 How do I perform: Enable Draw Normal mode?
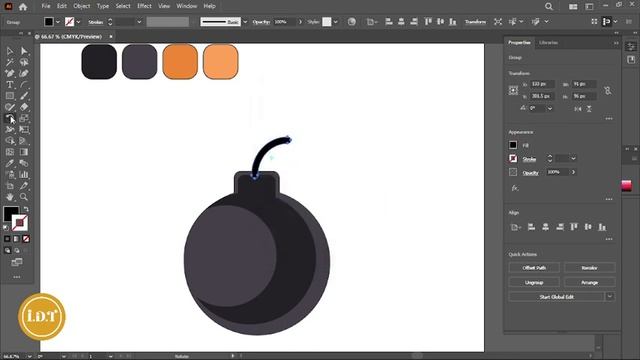click(7, 250)
